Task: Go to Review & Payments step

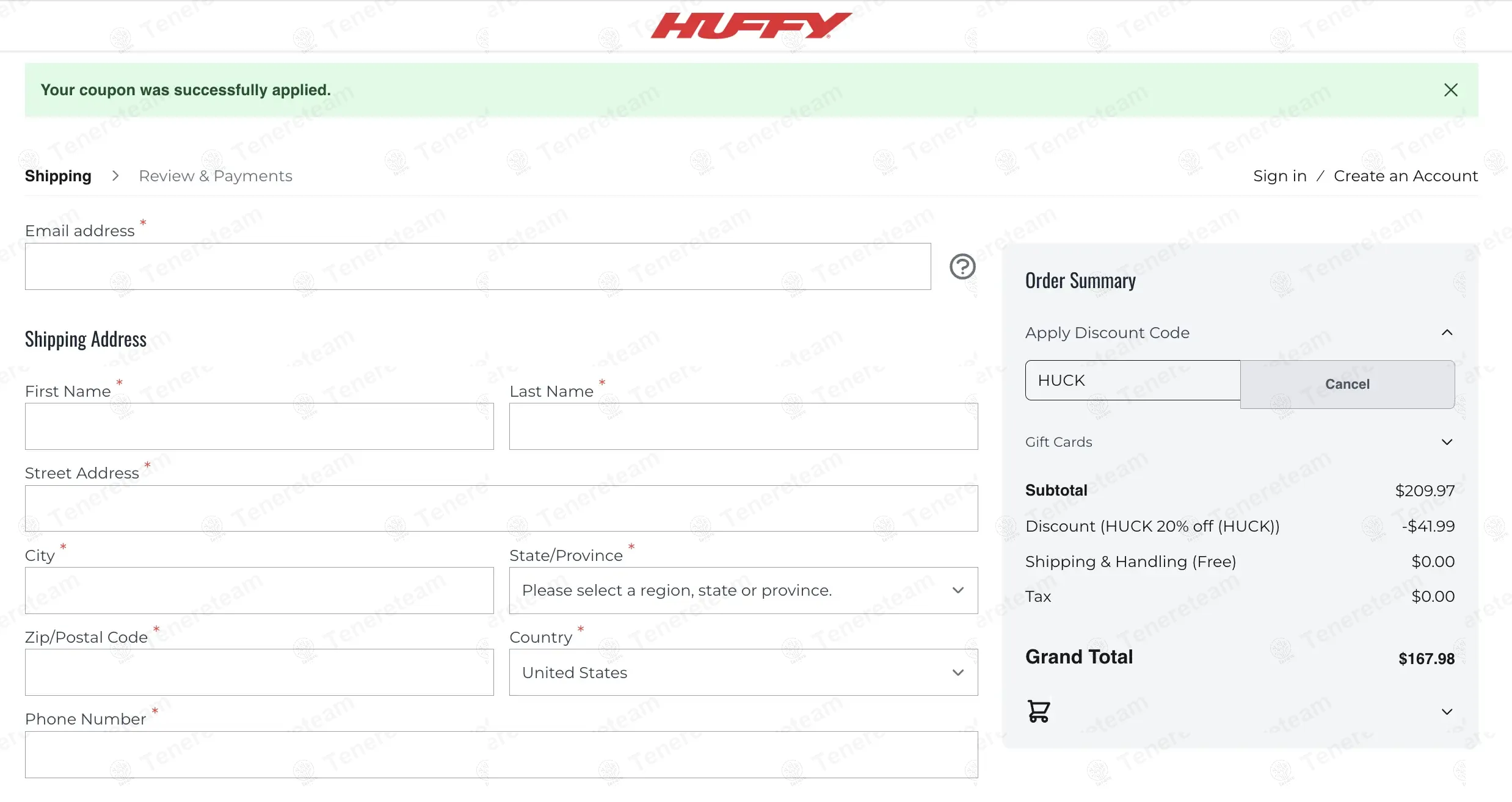Action: 216,176
